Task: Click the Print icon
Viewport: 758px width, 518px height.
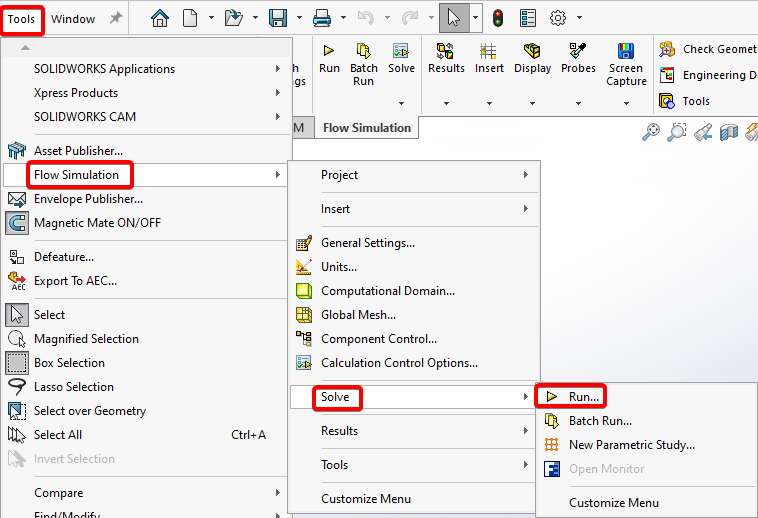Action: point(321,18)
